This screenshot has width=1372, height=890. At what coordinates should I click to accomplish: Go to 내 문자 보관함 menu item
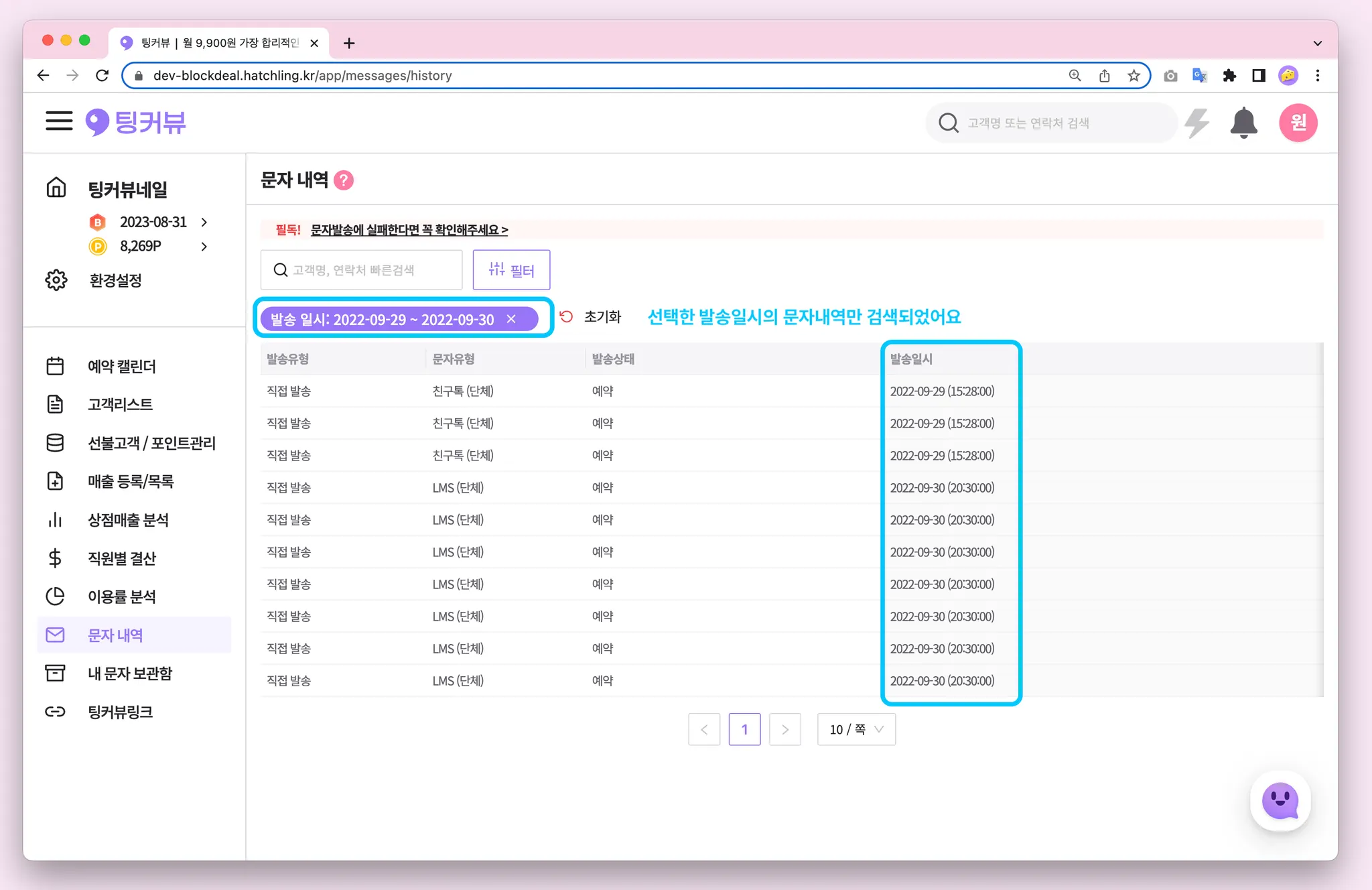tap(130, 674)
